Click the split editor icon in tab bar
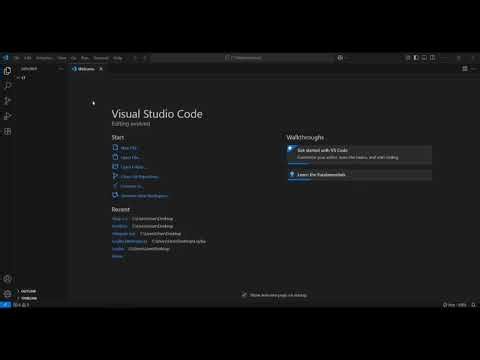This screenshot has height=360, width=480. (x=465, y=69)
